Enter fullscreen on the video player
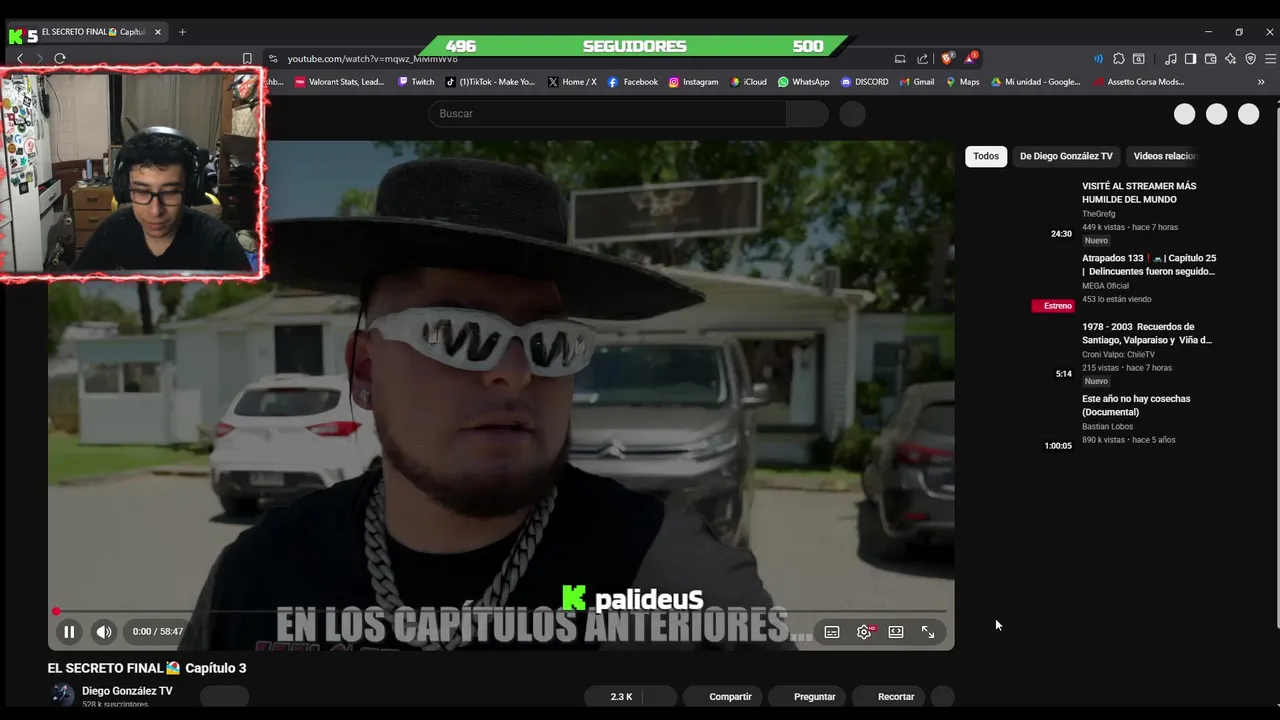 [928, 632]
